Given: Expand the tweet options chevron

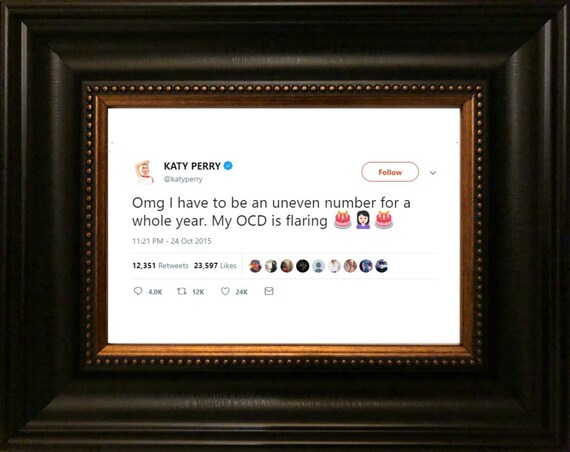Looking at the screenshot, I should pyautogui.click(x=433, y=173).
